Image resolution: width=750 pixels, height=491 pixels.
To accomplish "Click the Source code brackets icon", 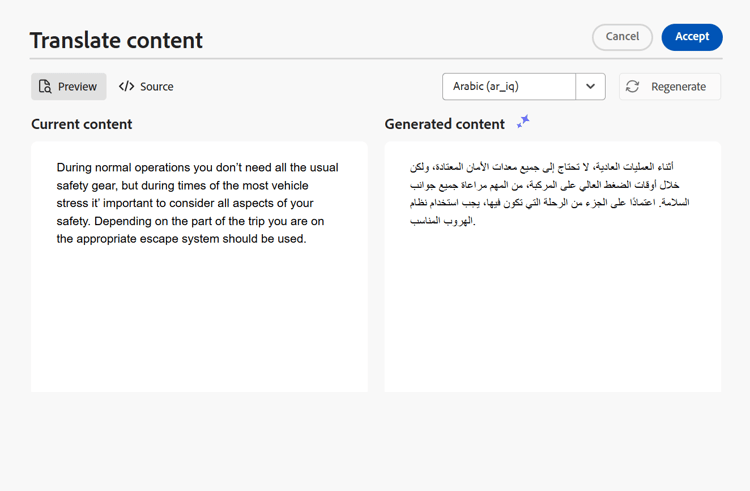I will point(127,87).
